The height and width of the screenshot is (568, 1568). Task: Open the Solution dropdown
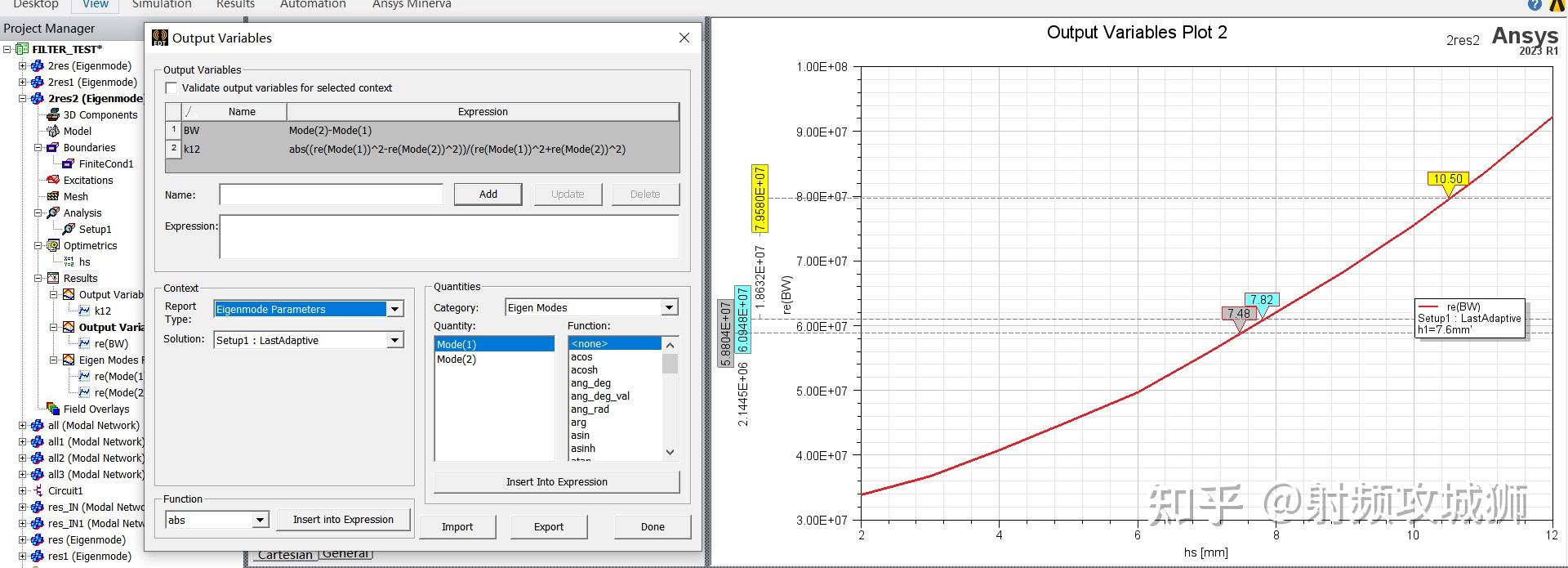click(x=395, y=340)
